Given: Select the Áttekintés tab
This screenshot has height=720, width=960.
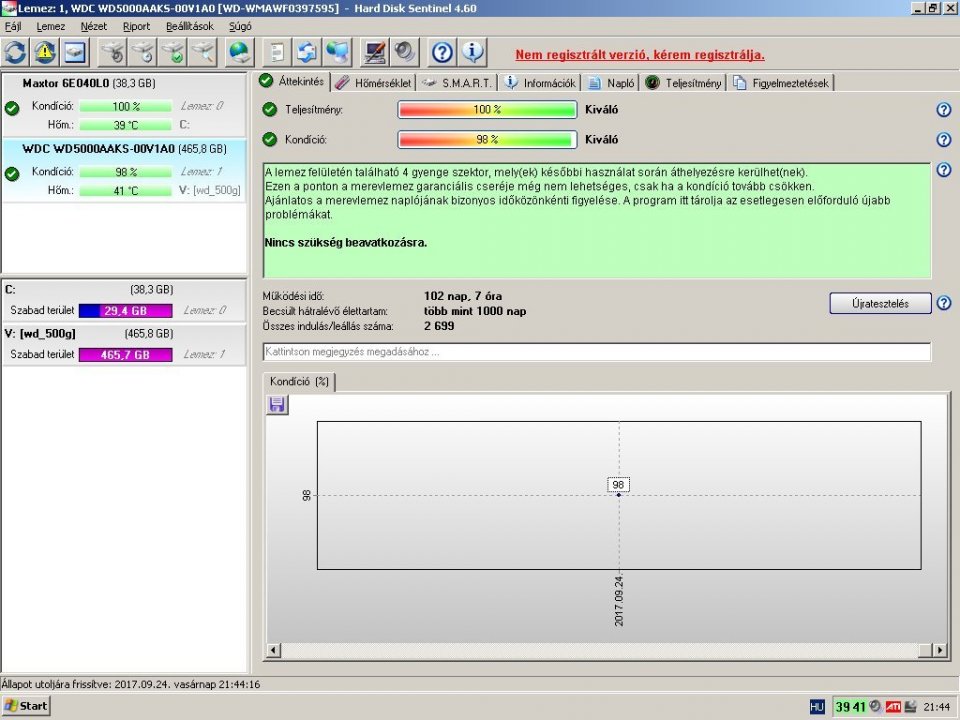Looking at the screenshot, I should pyautogui.click(x=293, y=81).
